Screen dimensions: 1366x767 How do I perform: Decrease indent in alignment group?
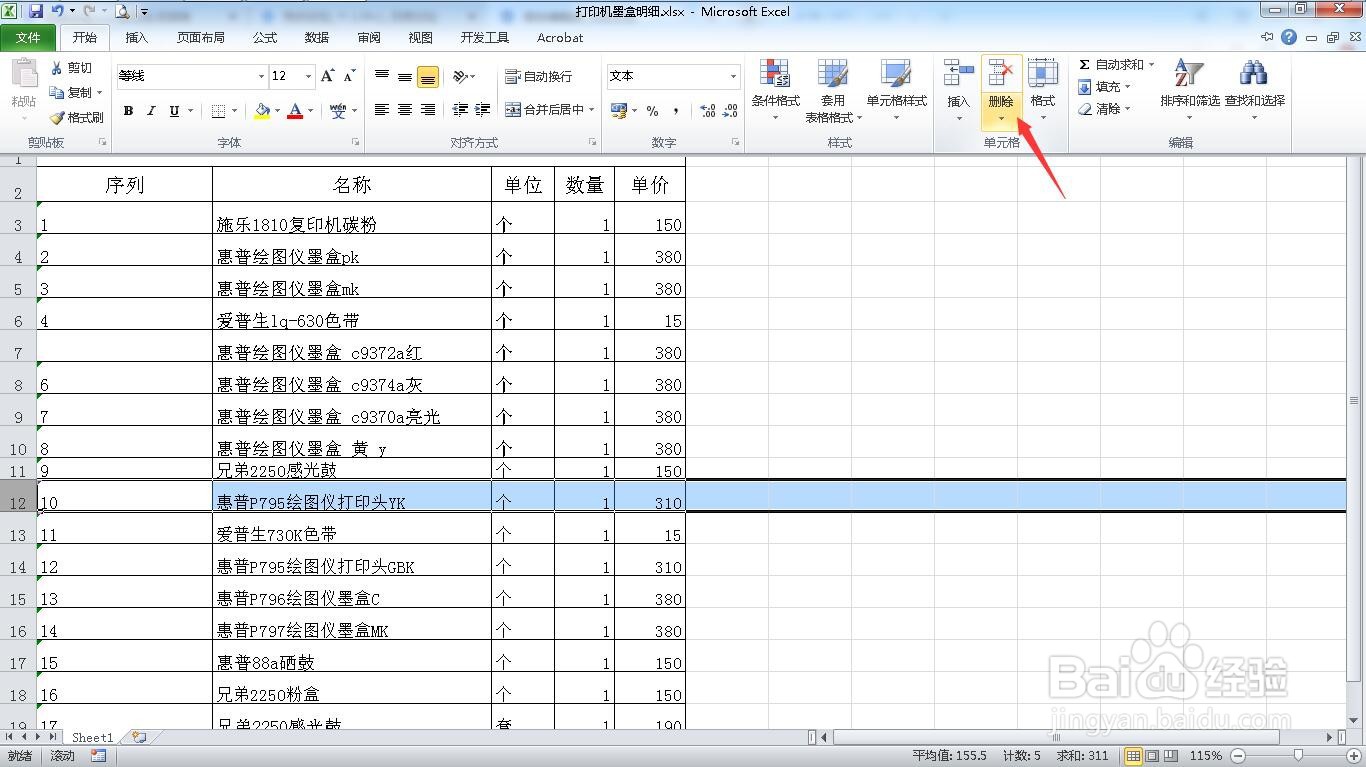pos(460,110)
